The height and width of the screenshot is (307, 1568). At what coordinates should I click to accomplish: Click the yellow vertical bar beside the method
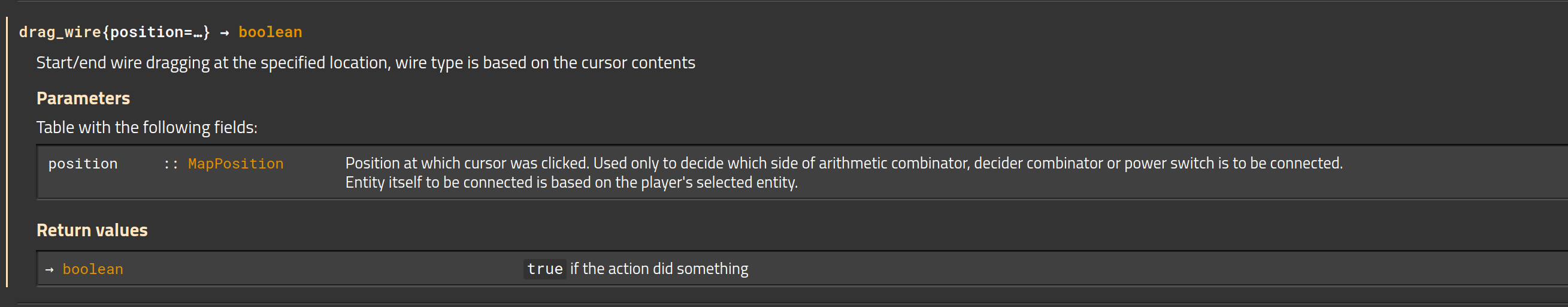(x=7, y=152)
